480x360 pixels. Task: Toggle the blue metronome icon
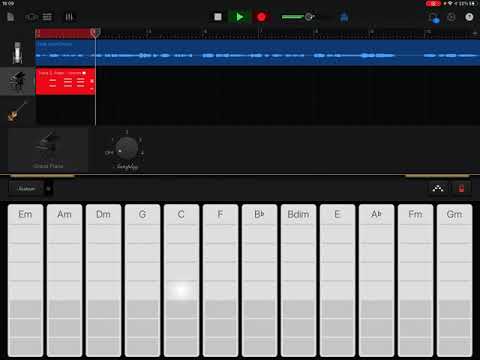[344, 17]
